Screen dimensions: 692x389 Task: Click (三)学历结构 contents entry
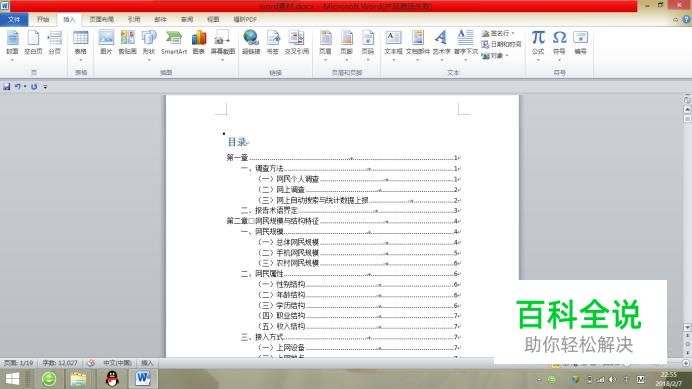(359, 305)
